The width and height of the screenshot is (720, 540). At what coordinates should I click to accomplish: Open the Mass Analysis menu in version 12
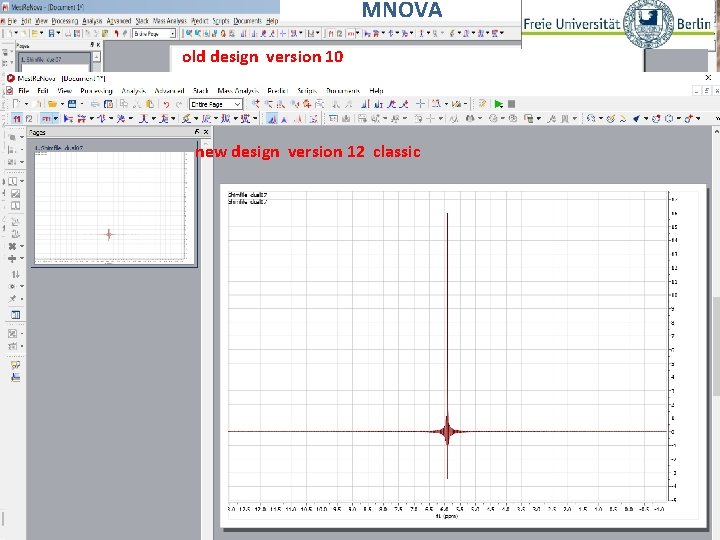click(238, 91)
